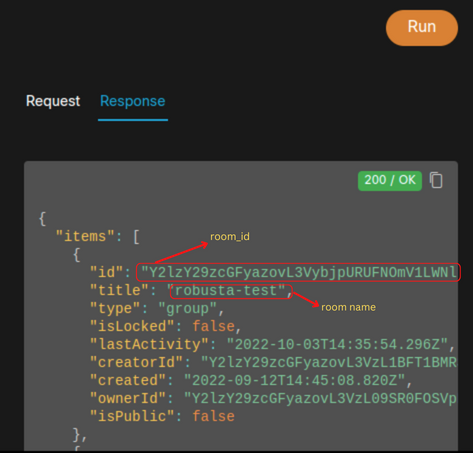The width and height of the screenshot is (473, 453).
Task: Click the opening bracket after "items"
Action: point(136,237)
